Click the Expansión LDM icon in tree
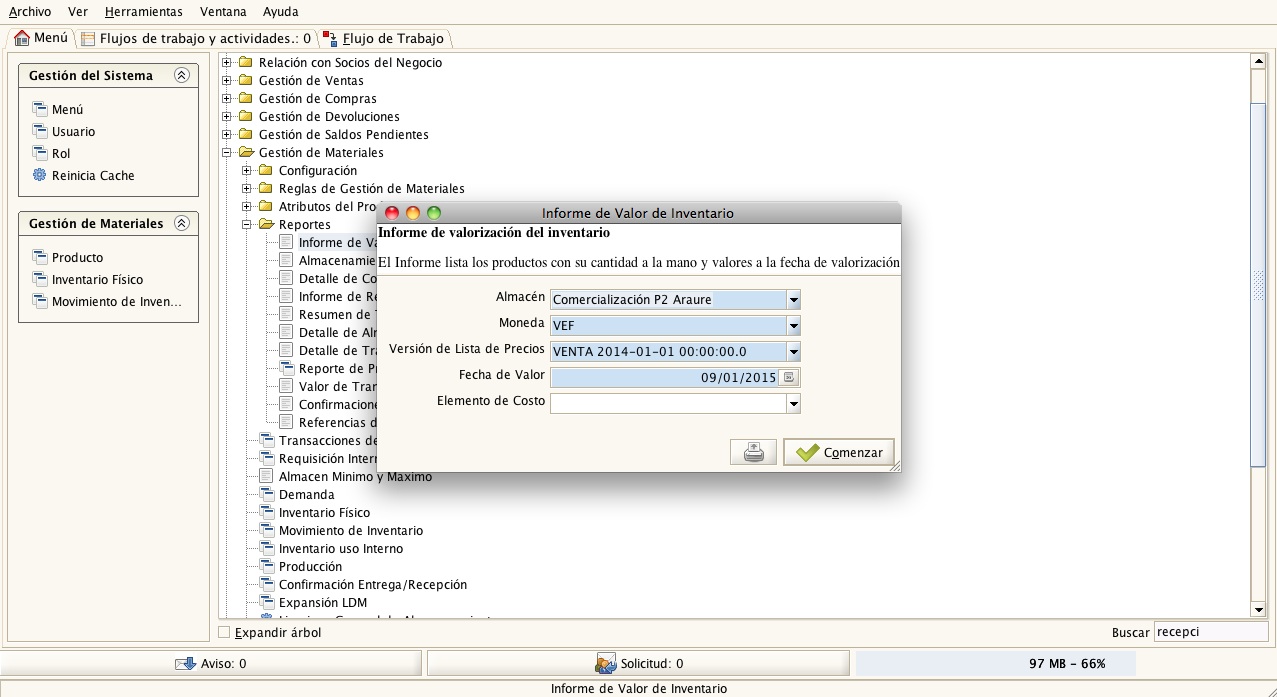1277x697 pixels. (266, 602)
